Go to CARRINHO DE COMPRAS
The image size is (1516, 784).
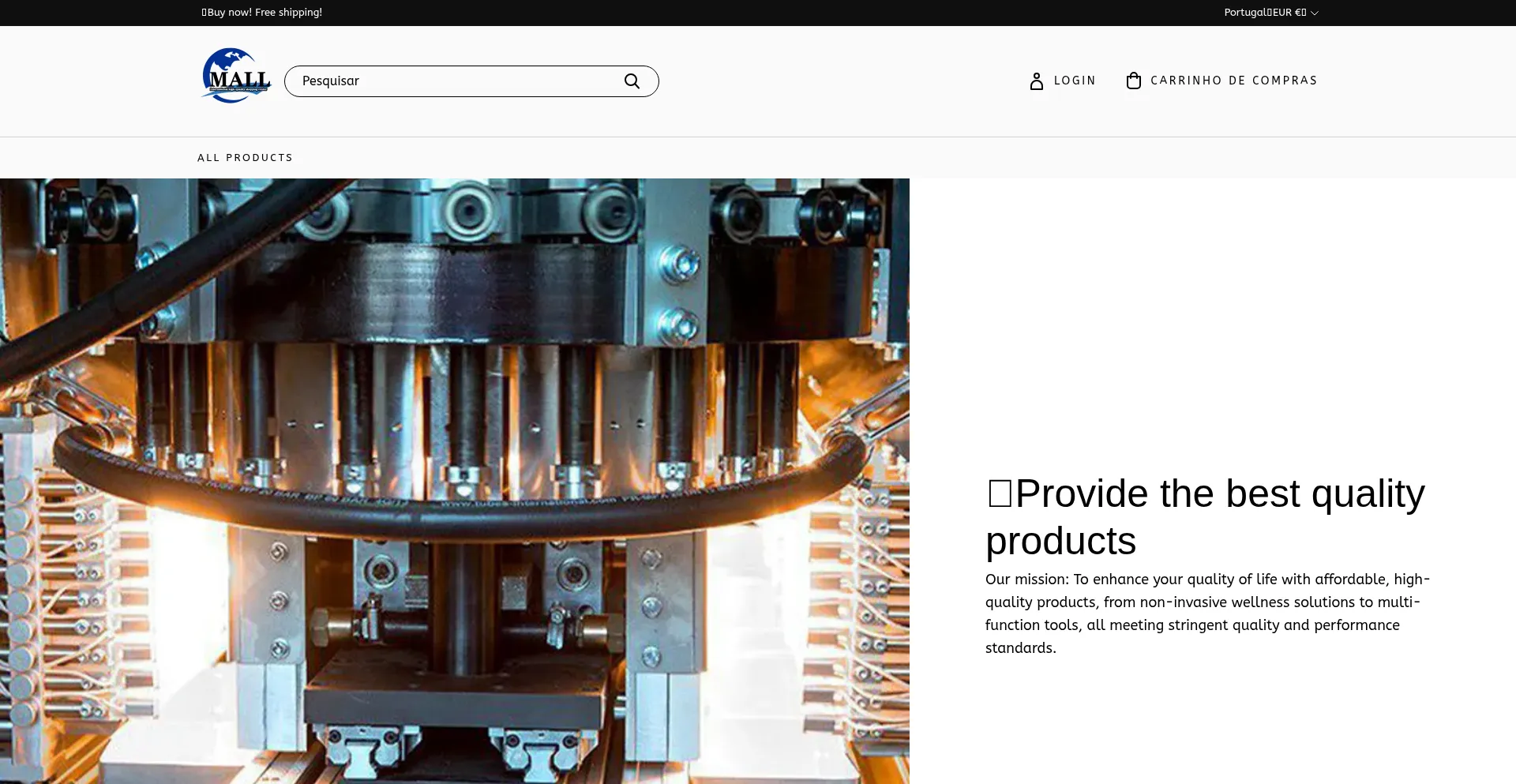coord(1233,81)
